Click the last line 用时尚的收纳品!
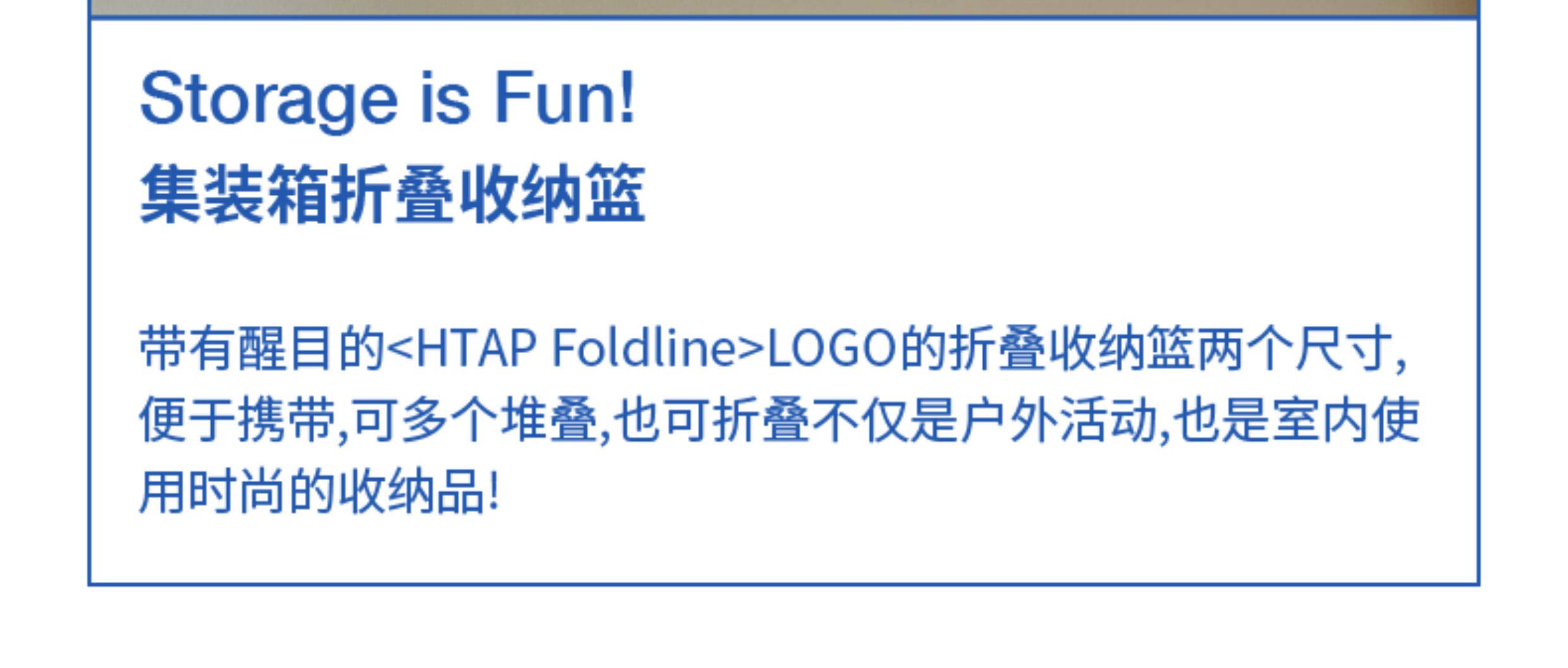This screenshot has height=668, width=1568. (319, 493)
